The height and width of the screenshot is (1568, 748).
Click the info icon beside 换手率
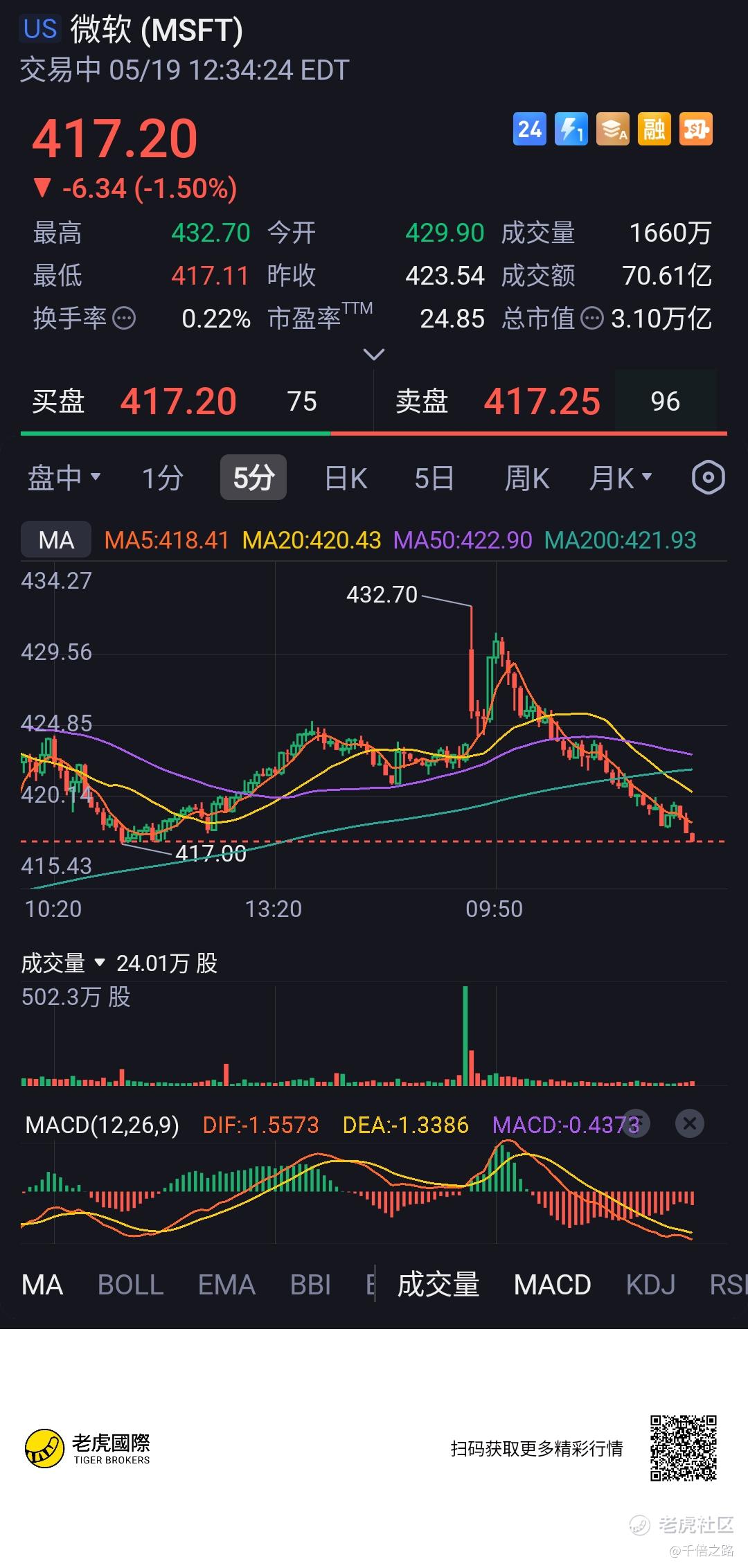pos(124,319)
